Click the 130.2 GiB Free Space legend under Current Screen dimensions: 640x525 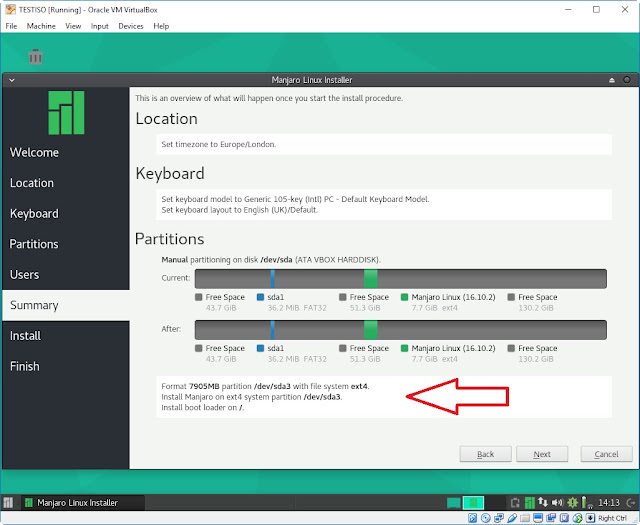532,302
